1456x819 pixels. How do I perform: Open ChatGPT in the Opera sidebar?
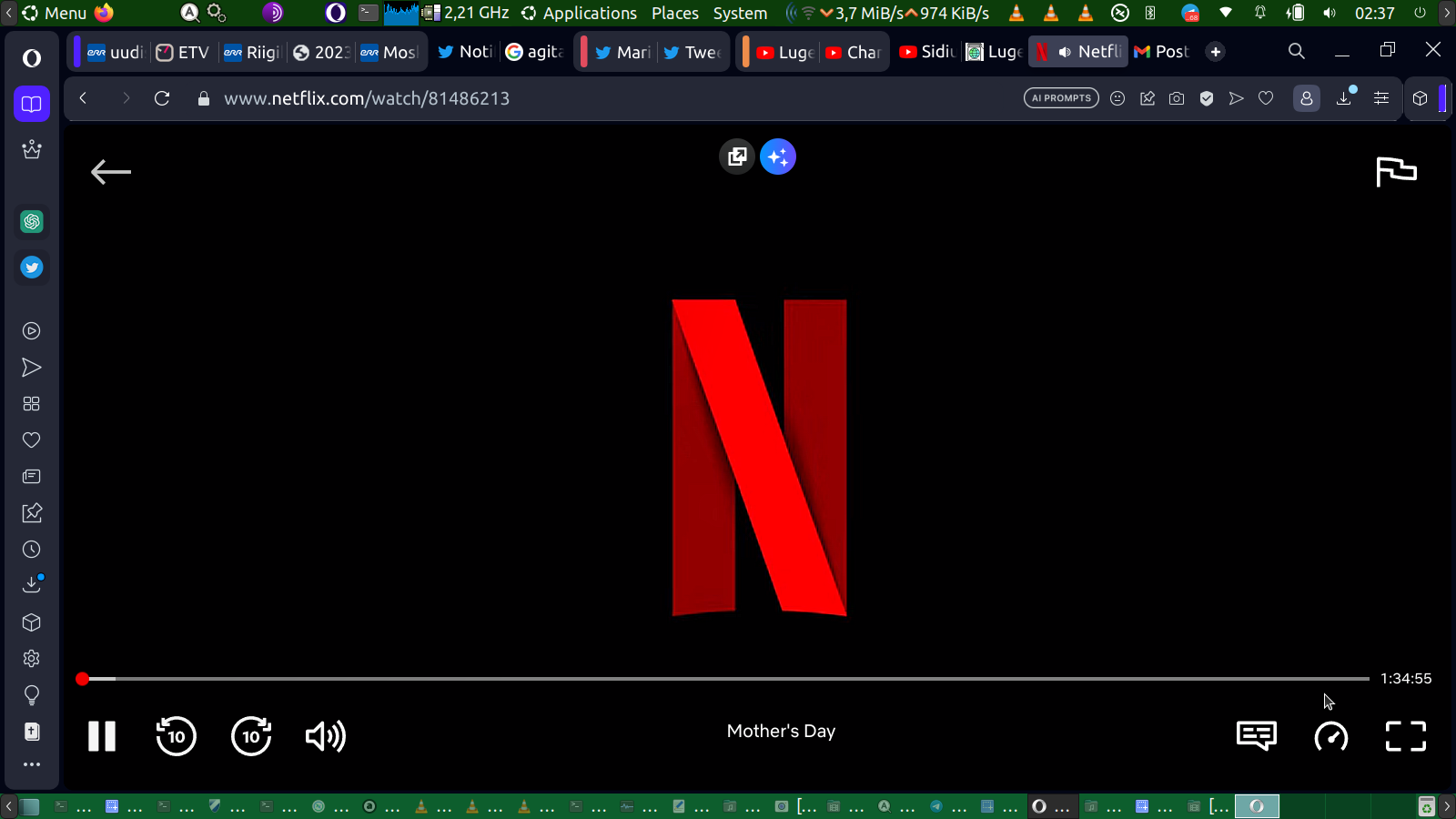click(32, 221)
